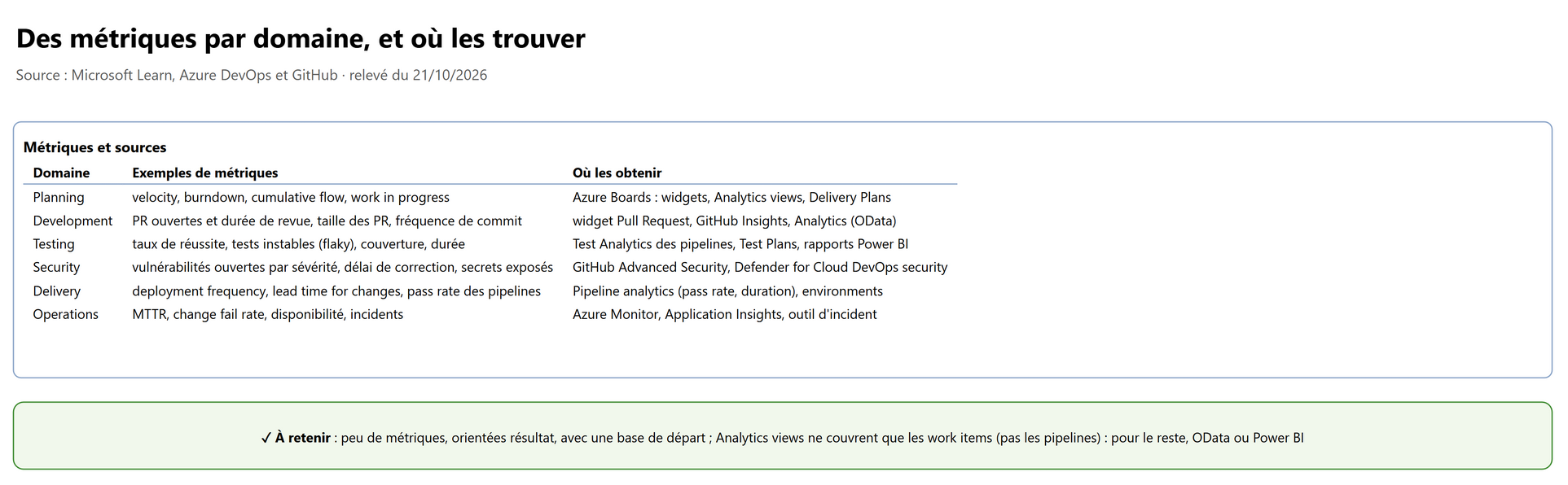Click the 'Domaine' column header
The width and height of the screenshot is (1568, 485).
coord(61,173)
